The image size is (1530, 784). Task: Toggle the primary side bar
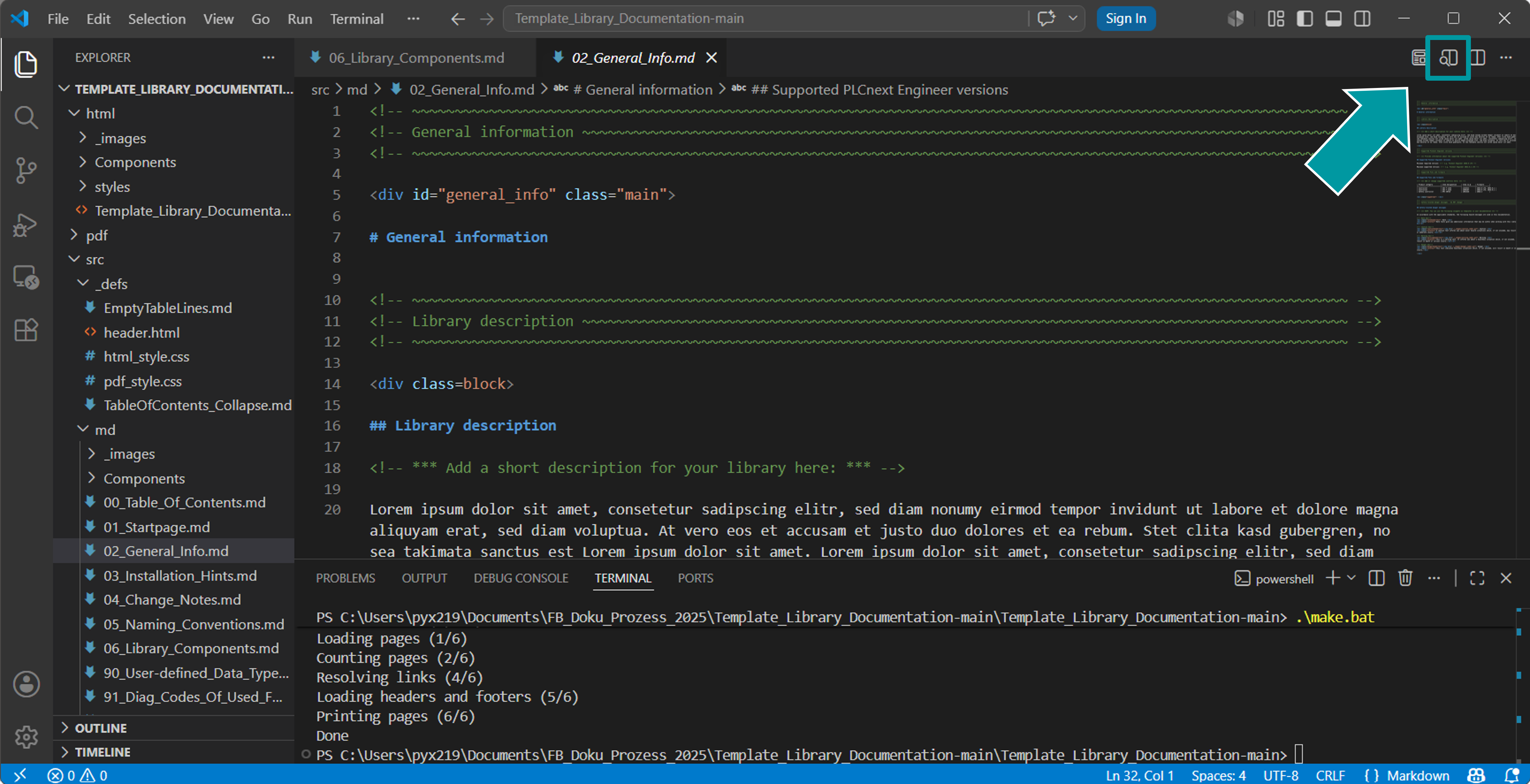(x=1304, y=18)
